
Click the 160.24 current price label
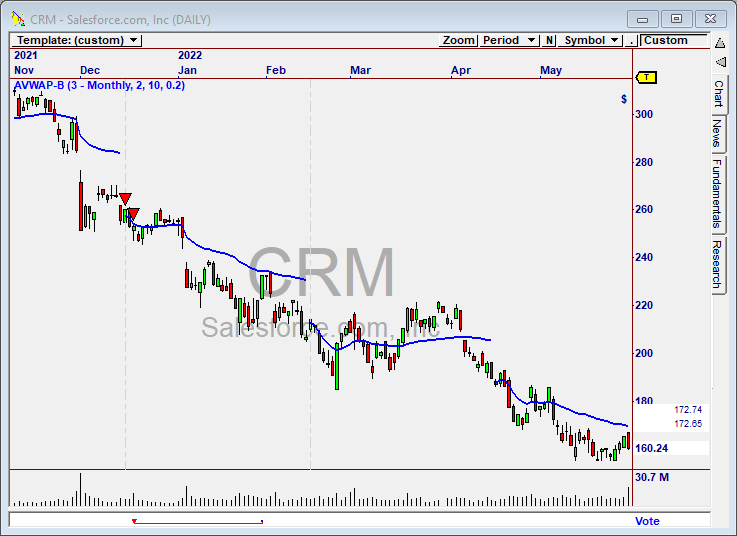tap(651, 448)
